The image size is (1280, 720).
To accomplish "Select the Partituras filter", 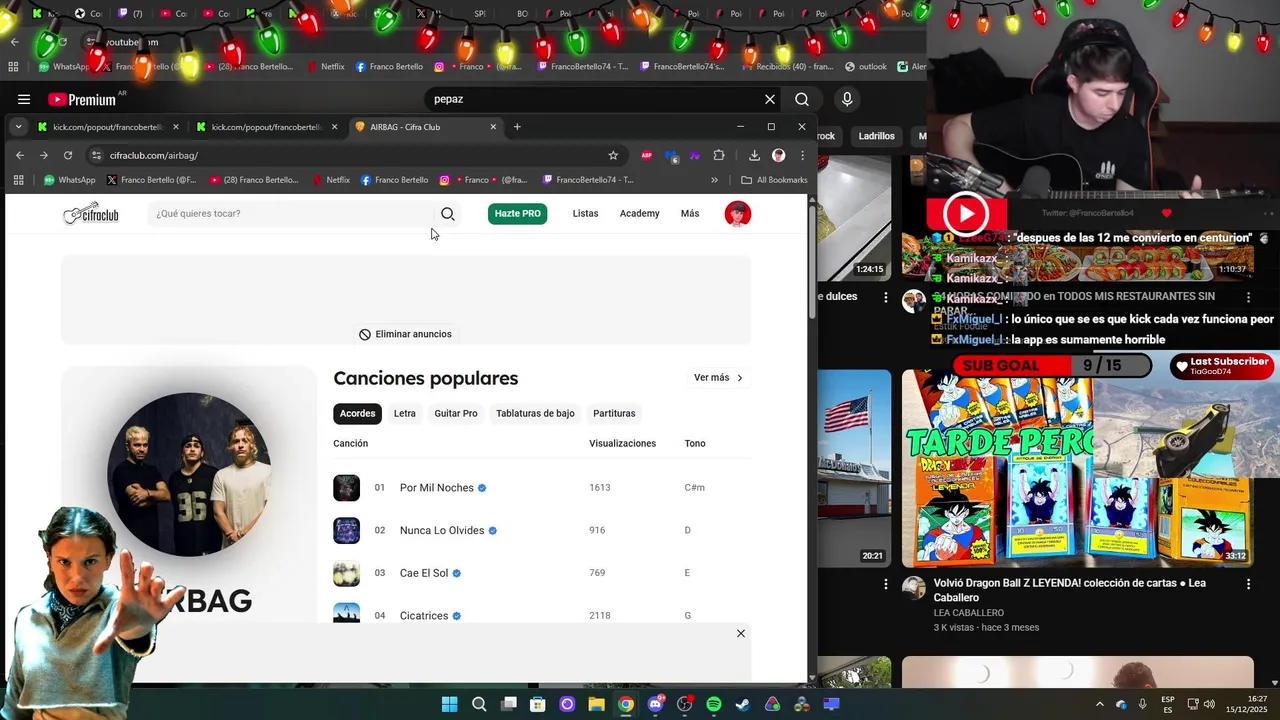I will 614,413.
